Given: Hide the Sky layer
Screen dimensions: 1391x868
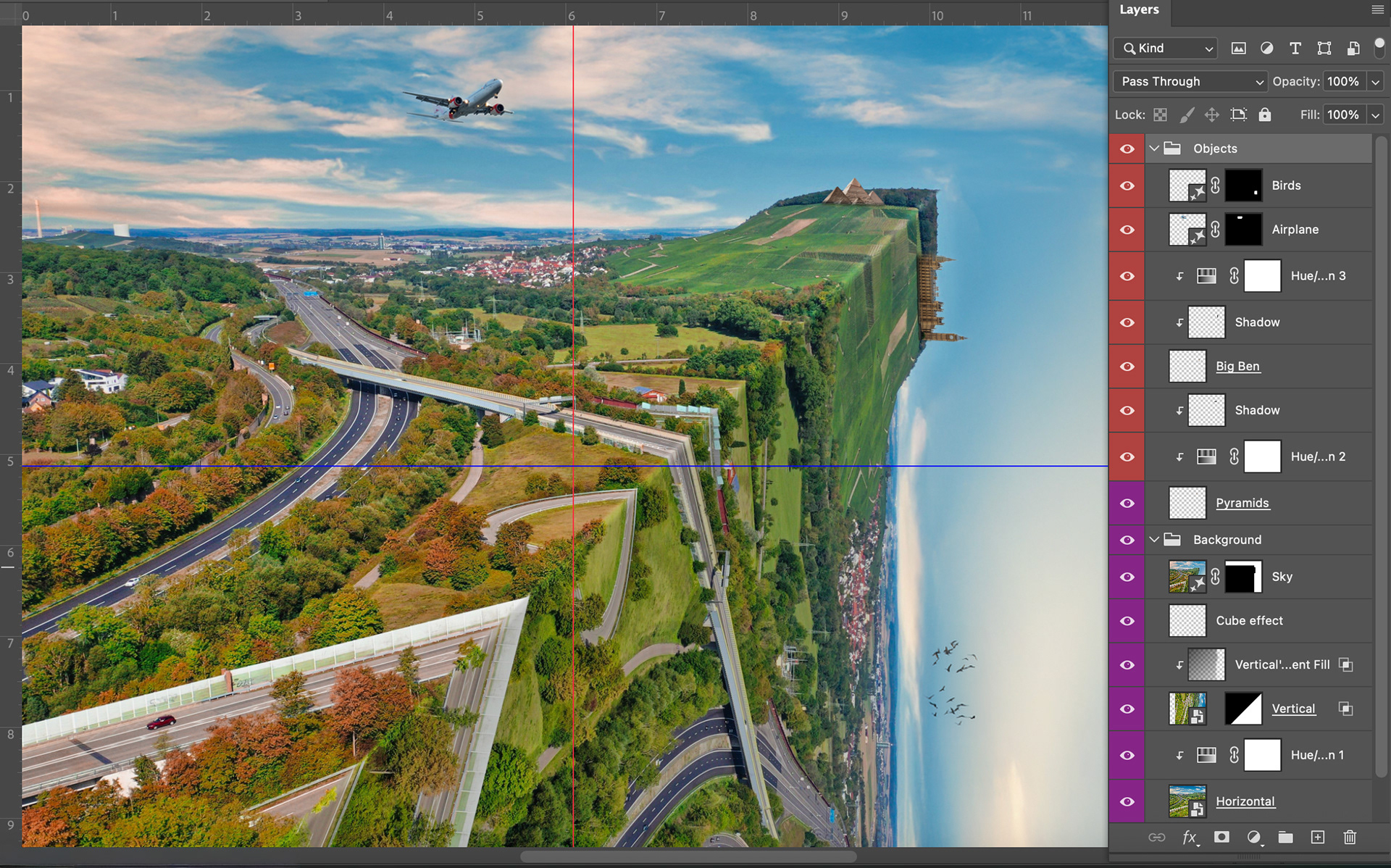Looking at the screenshot, I should [x=1127, y=577].
